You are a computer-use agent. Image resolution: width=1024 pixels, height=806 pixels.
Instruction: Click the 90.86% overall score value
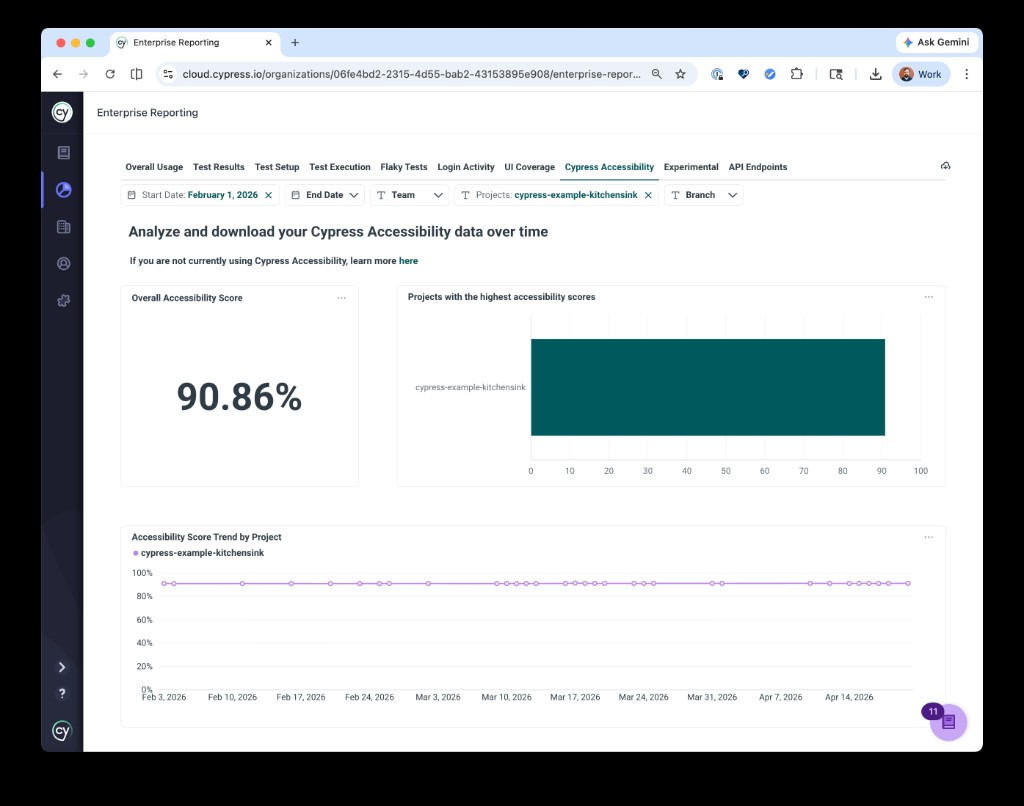239,396
